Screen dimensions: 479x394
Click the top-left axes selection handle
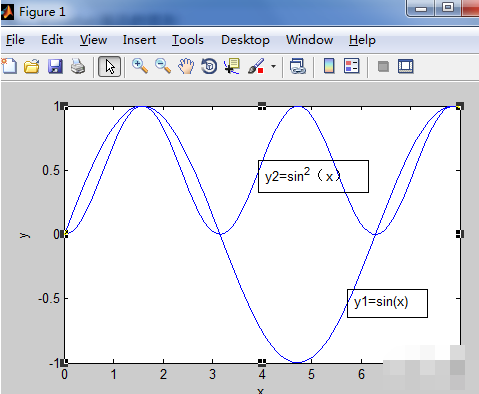[x=64, y=106]
